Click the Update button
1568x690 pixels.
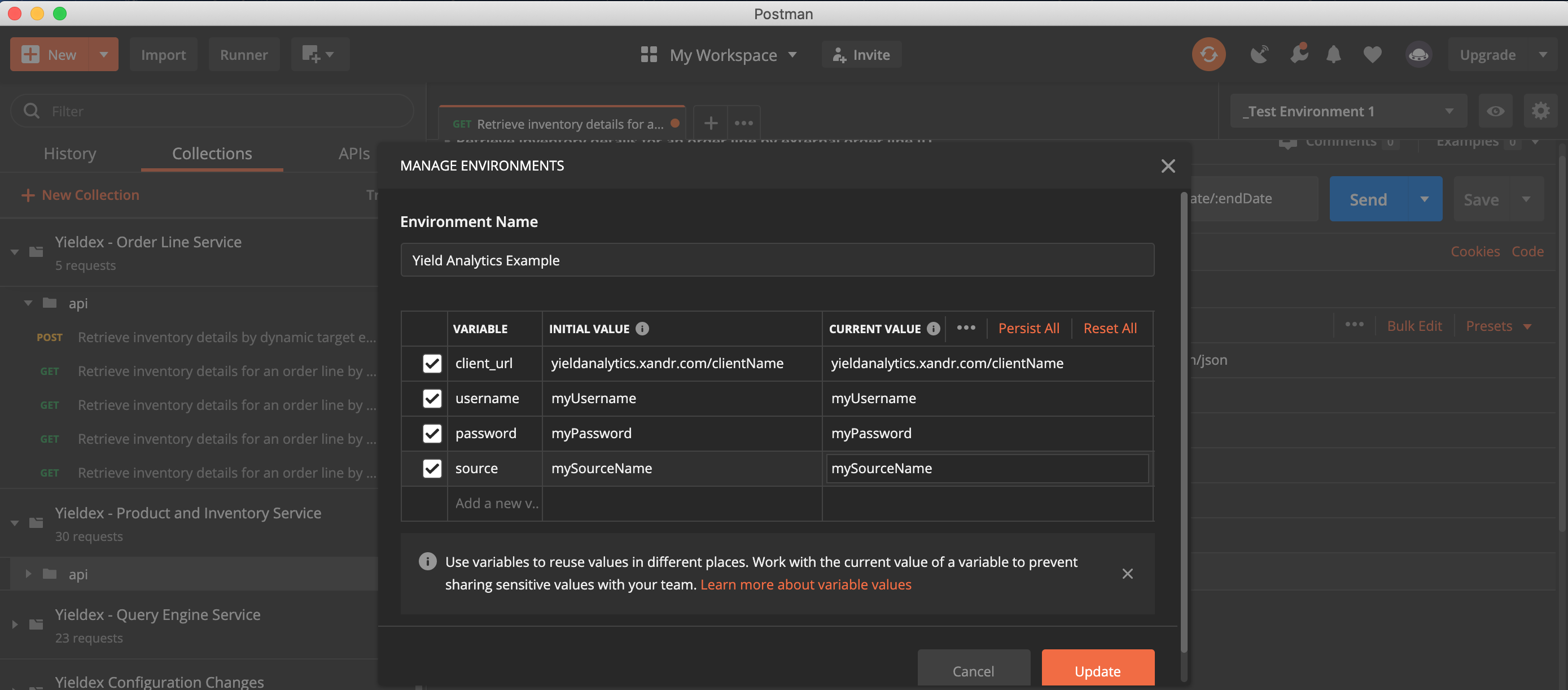click(x=1097, y=670)
